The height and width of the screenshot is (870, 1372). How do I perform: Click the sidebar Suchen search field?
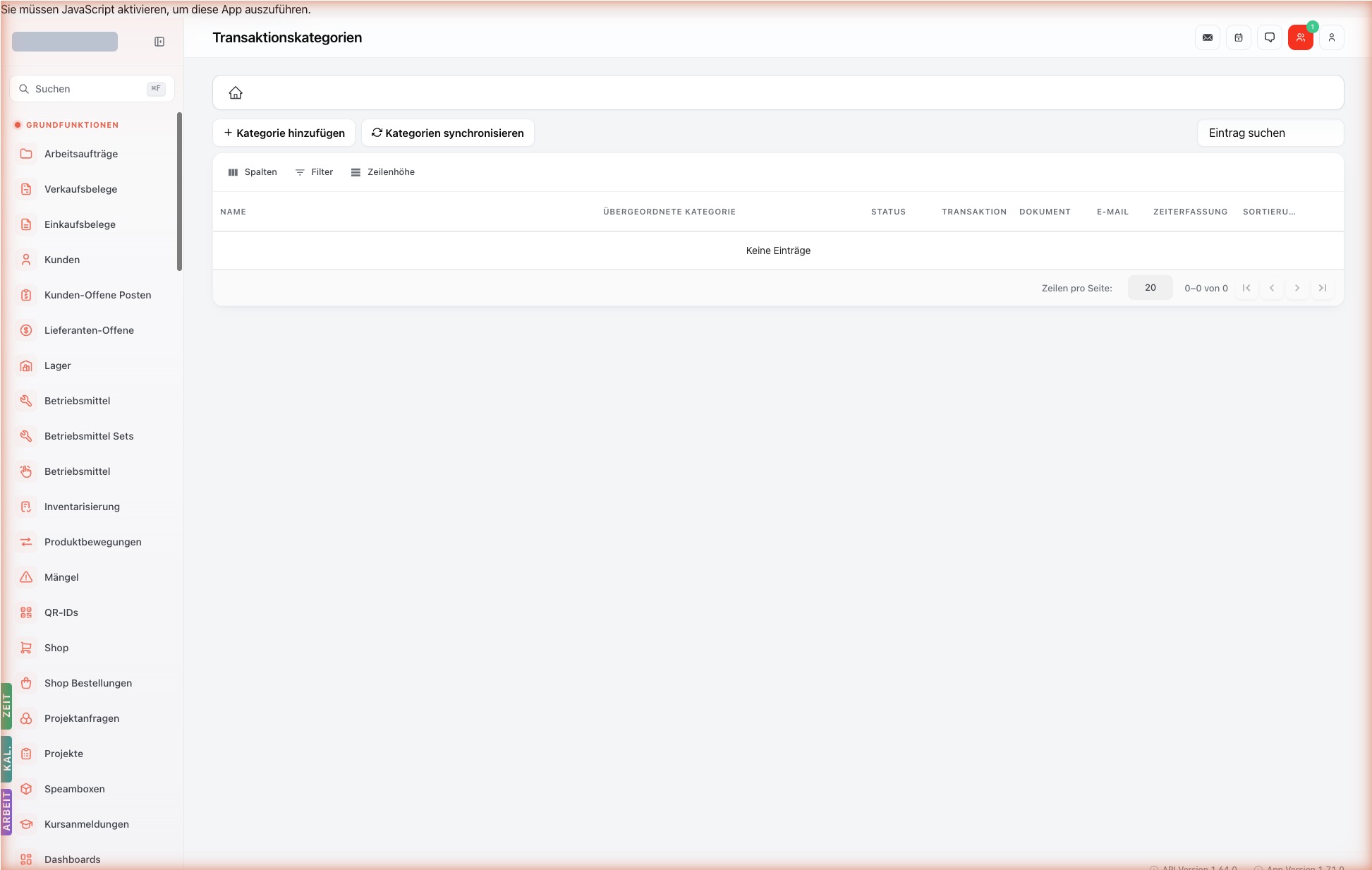coord(92,89)
